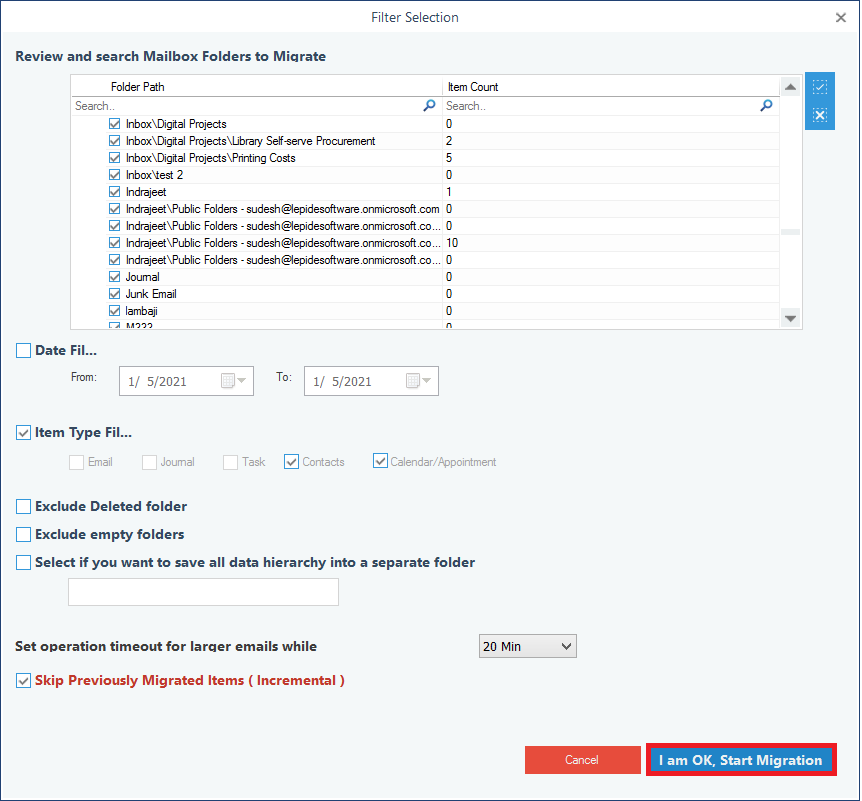Enable the Date Filter checkbox
Viewport: 862px width, 801px height.
pyautogui.click(x=23, y=351)
